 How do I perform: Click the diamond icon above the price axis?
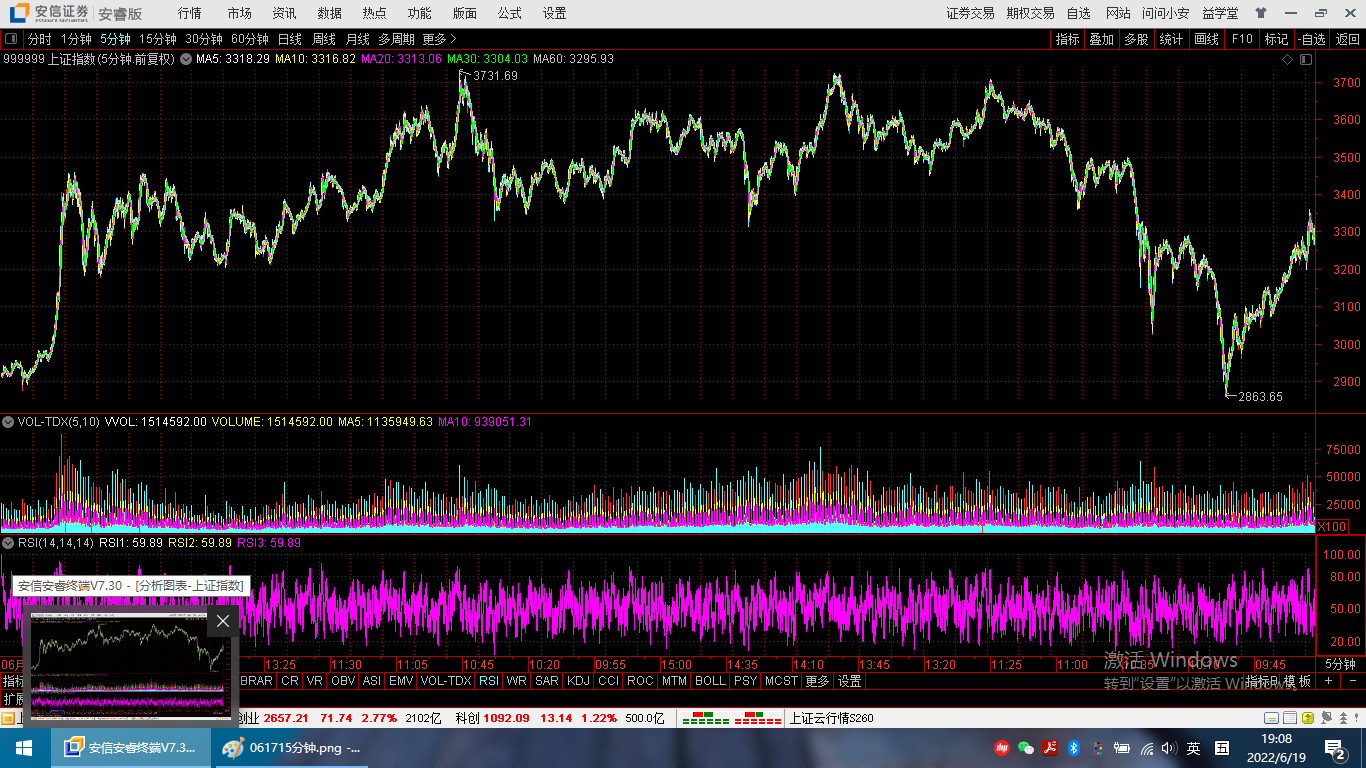tap(1288, 60)
